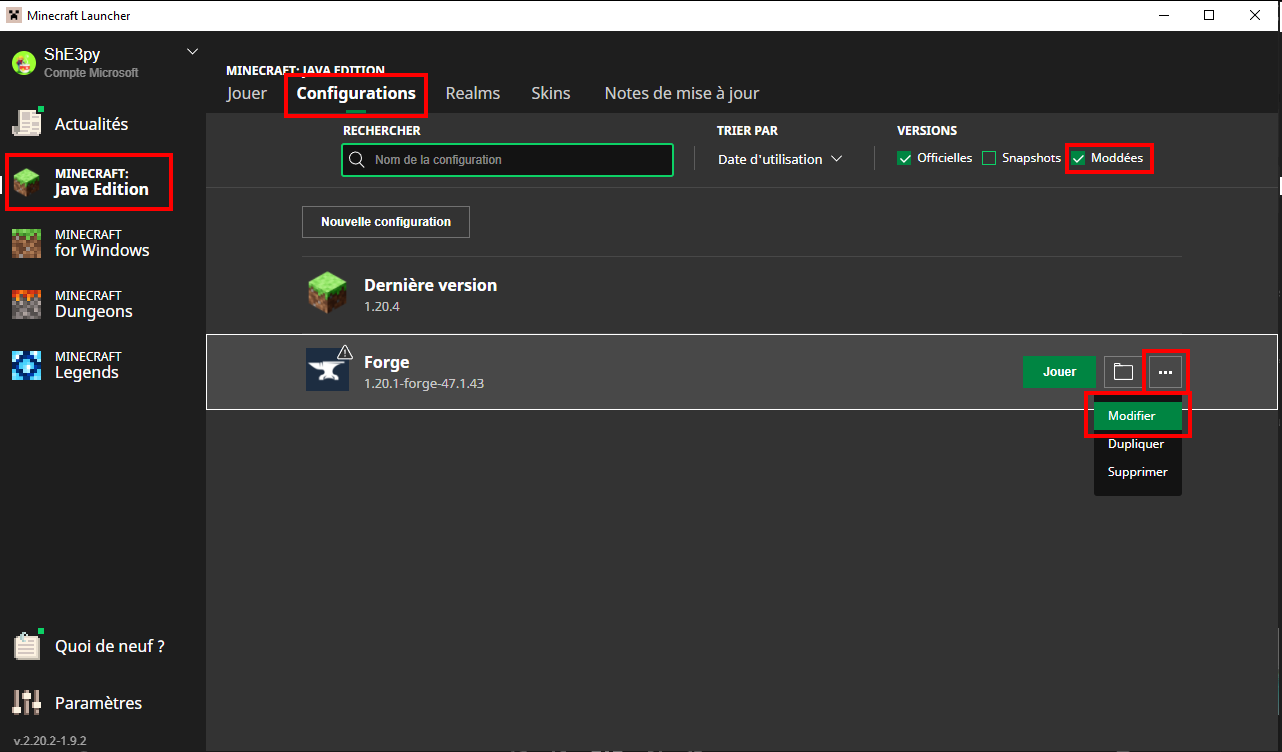Switch to the Jouer tab
1282x752 pixels.
click(x=247, y=93)
